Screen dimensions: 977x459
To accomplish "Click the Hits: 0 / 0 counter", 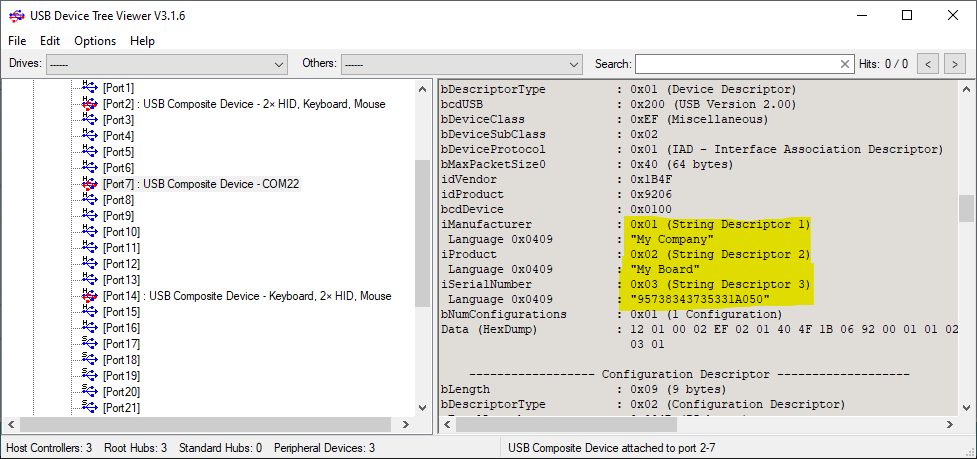I will coord(884,64).
